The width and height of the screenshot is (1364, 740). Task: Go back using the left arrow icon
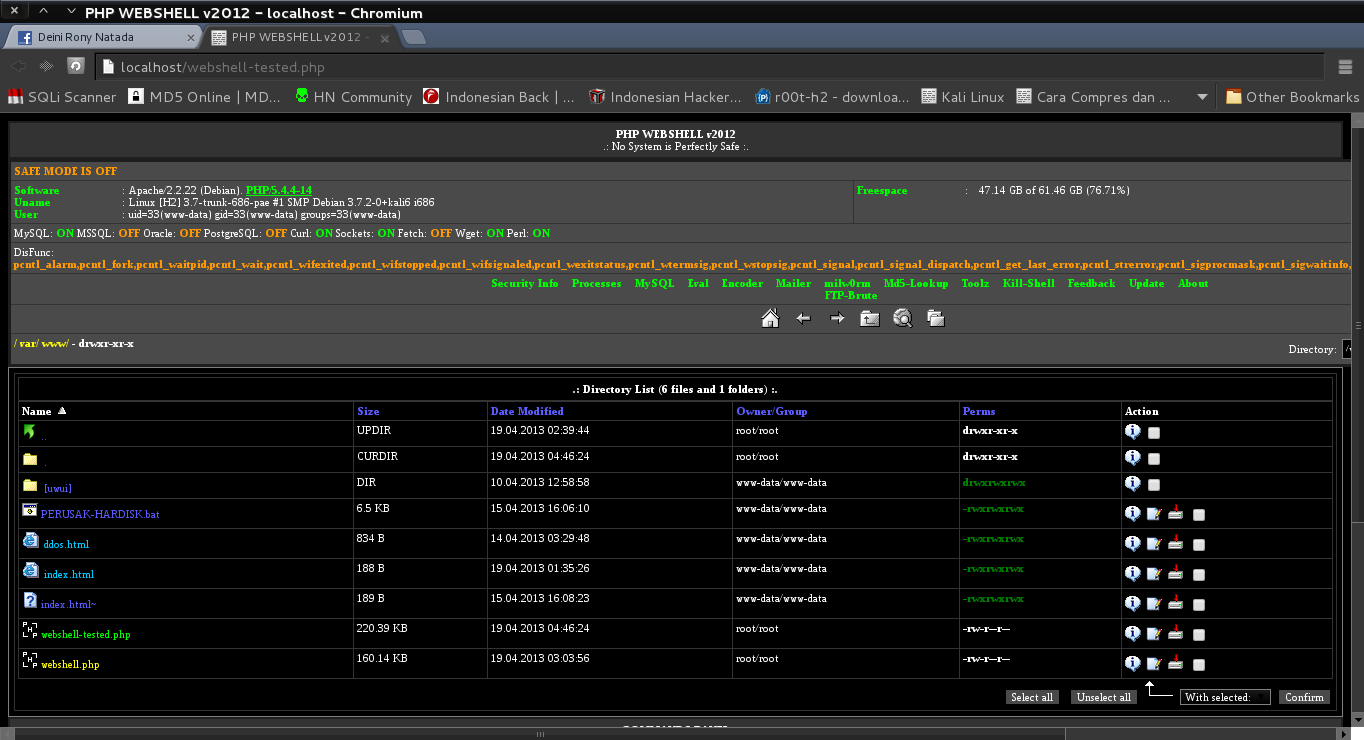(803, 317)
